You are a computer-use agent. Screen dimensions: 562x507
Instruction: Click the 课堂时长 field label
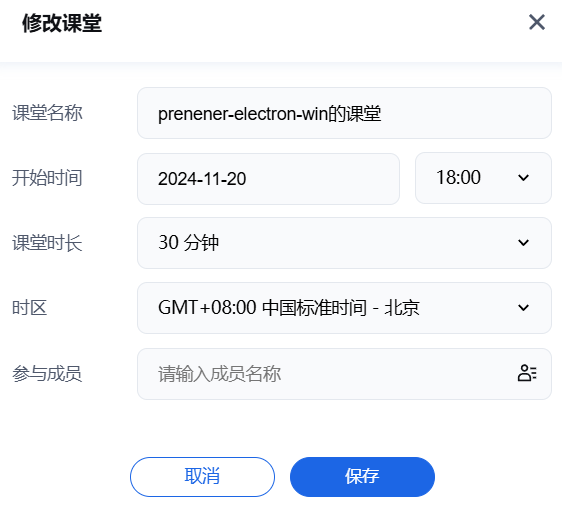[47, 243]
